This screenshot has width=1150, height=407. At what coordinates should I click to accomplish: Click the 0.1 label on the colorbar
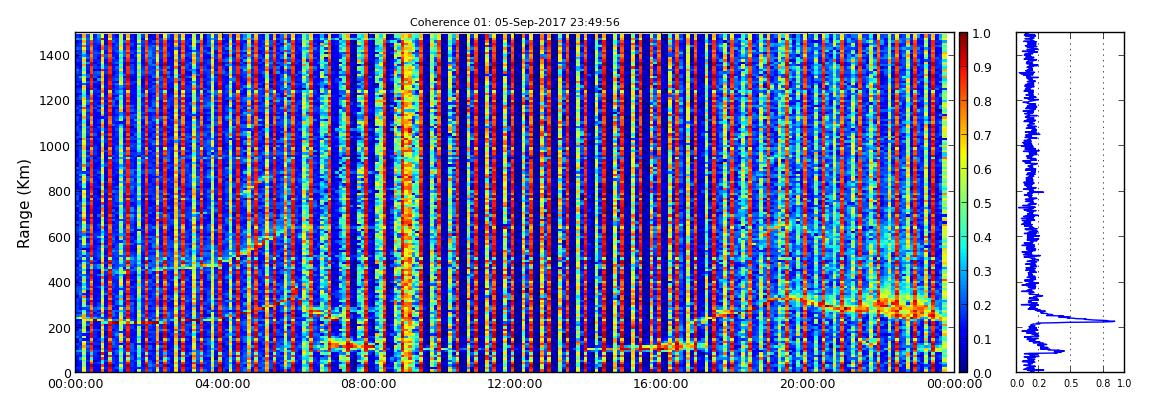tap(981, 340)
